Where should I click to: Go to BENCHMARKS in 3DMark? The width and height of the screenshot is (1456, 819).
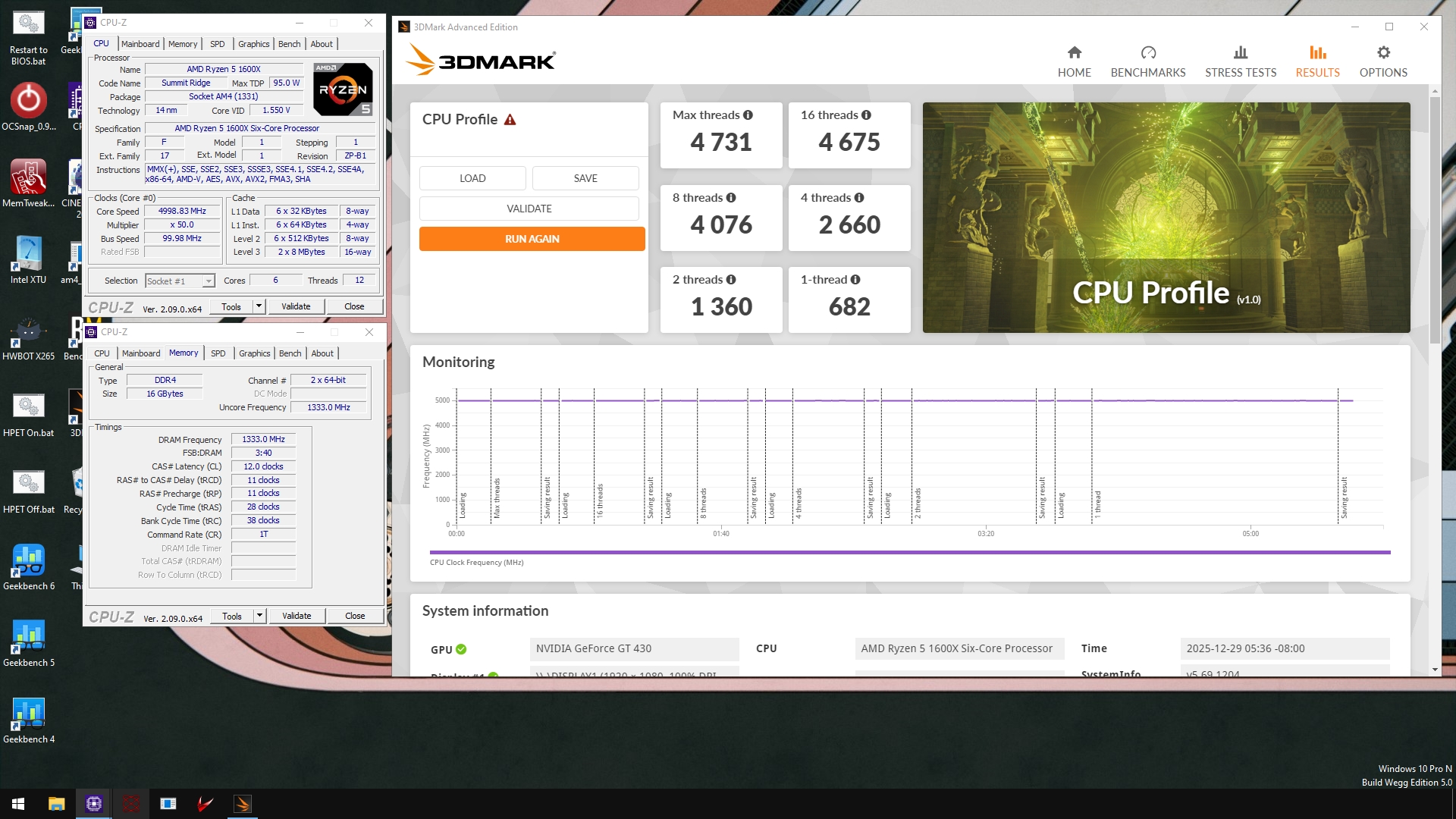click(1147, 61)
